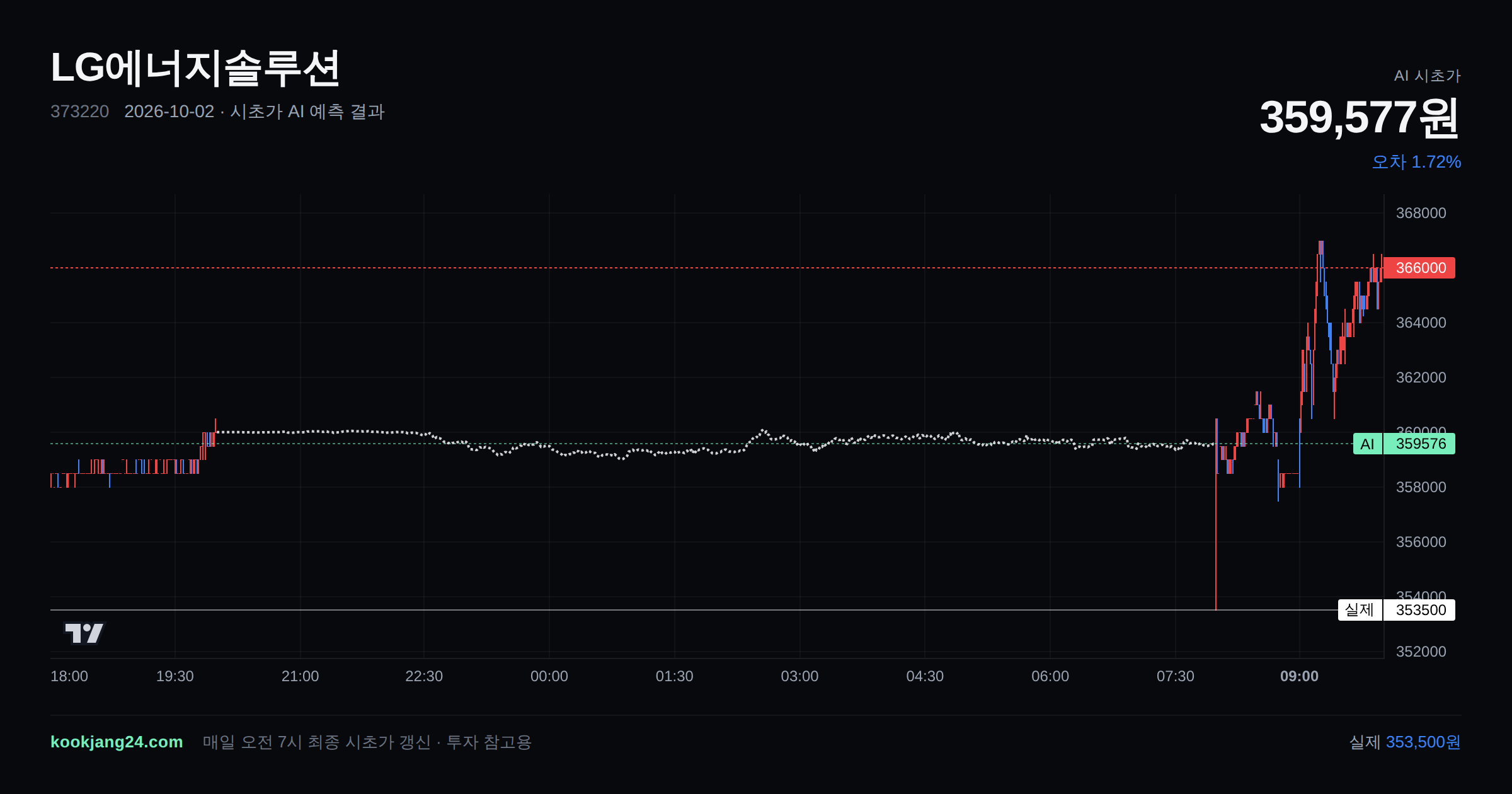Click the 358000 price axis label
The width and height of the screenshot is (1512, 794).
1421,487
